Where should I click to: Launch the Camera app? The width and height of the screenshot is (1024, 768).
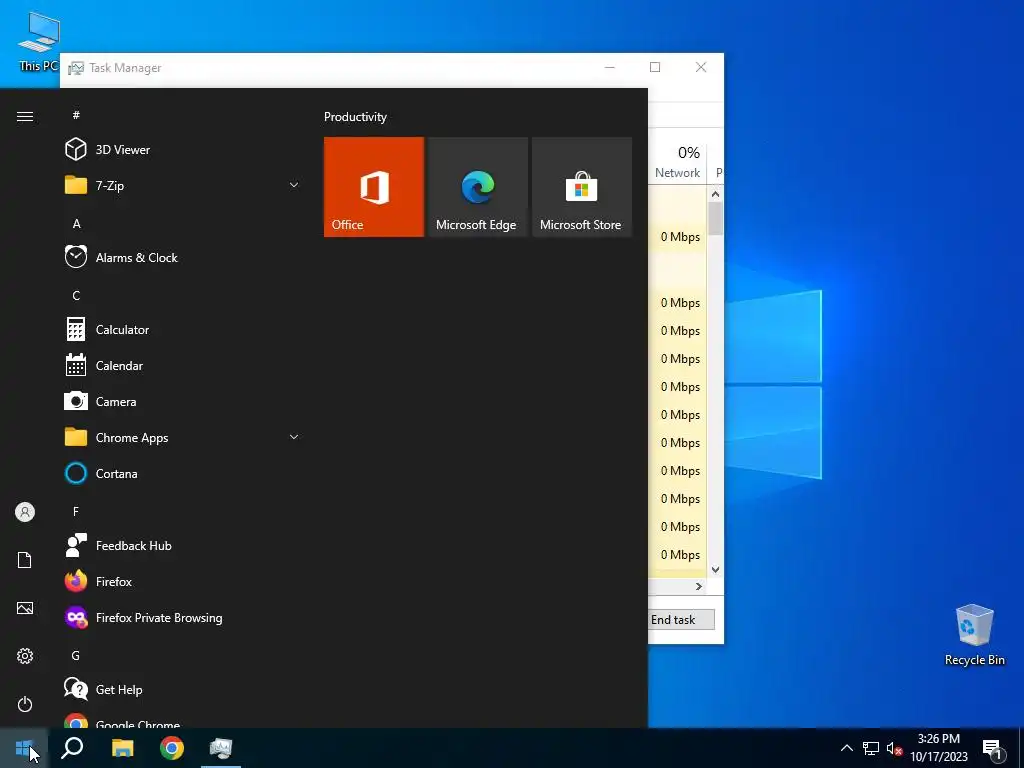[182, 402]
